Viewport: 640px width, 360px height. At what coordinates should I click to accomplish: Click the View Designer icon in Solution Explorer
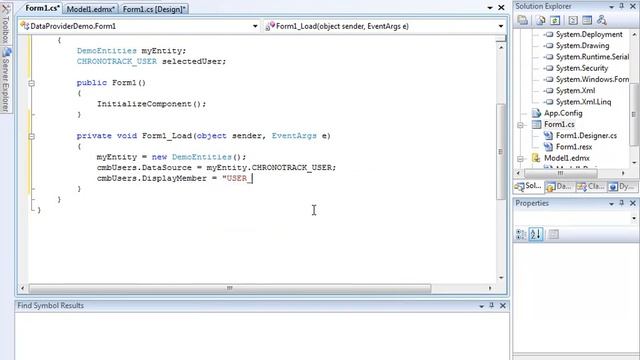587,20
